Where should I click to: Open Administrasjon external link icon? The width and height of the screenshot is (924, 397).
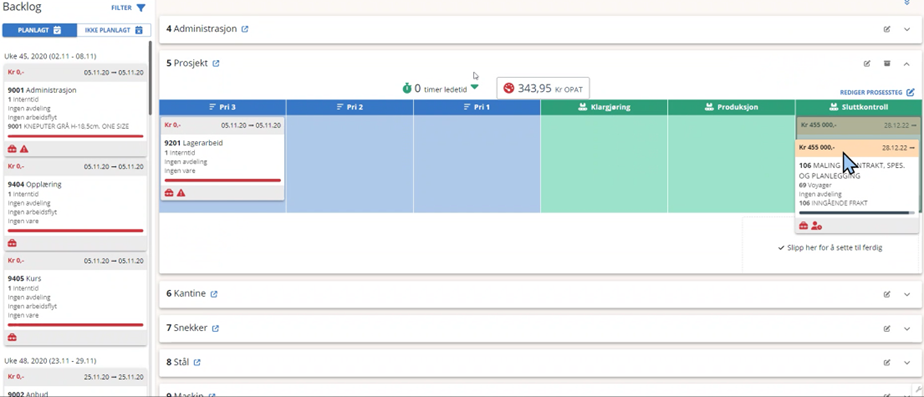point(245,29)
